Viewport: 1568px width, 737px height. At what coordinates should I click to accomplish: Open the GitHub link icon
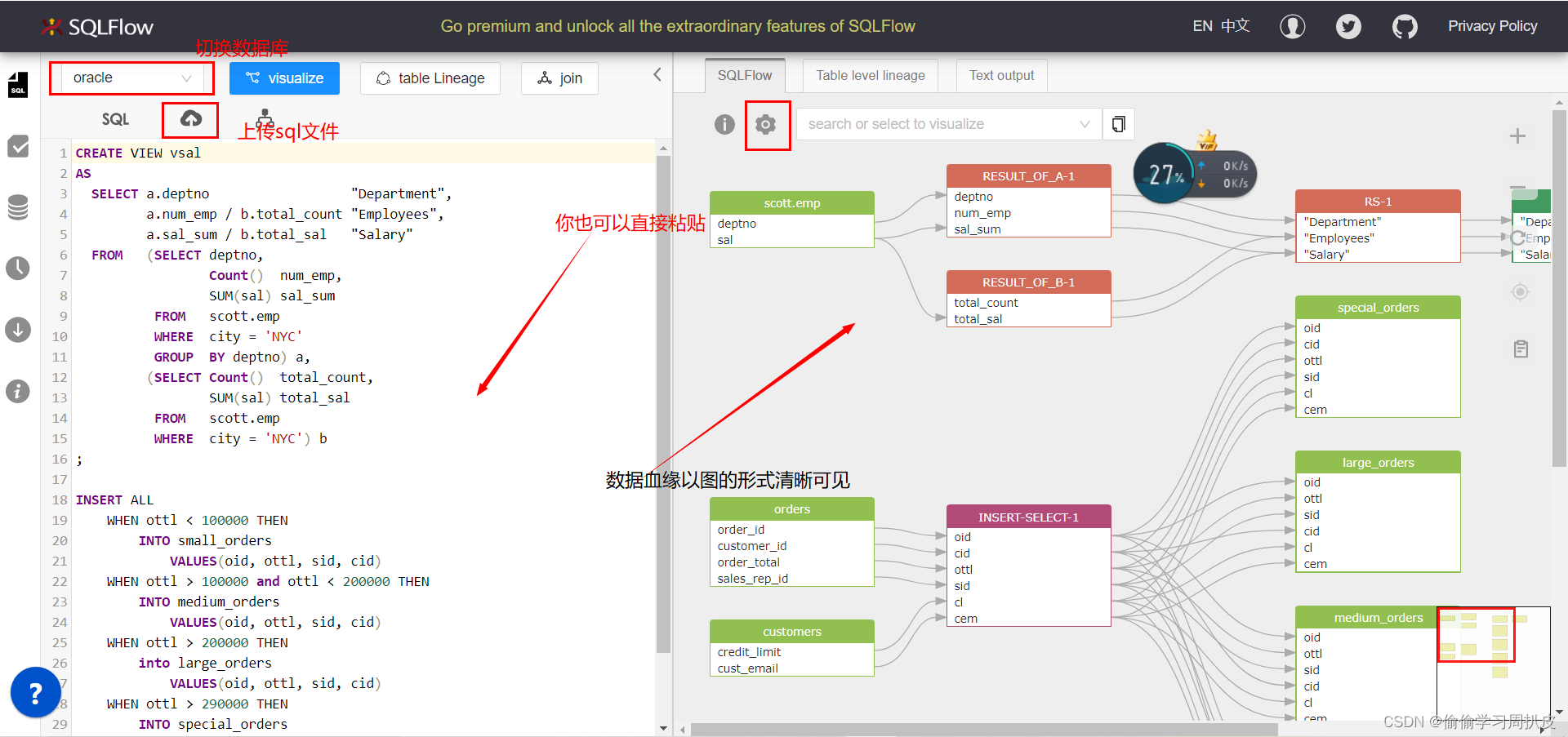pyautogui.click(x=1405, y=27)
